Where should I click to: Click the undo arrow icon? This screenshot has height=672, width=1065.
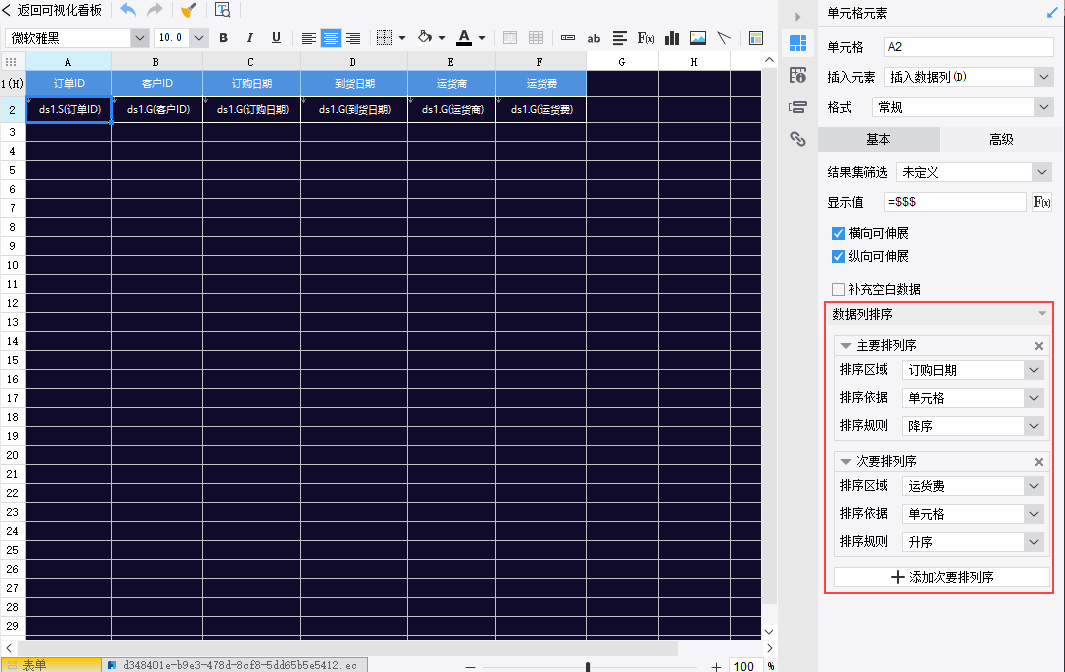tap(128, 10)
